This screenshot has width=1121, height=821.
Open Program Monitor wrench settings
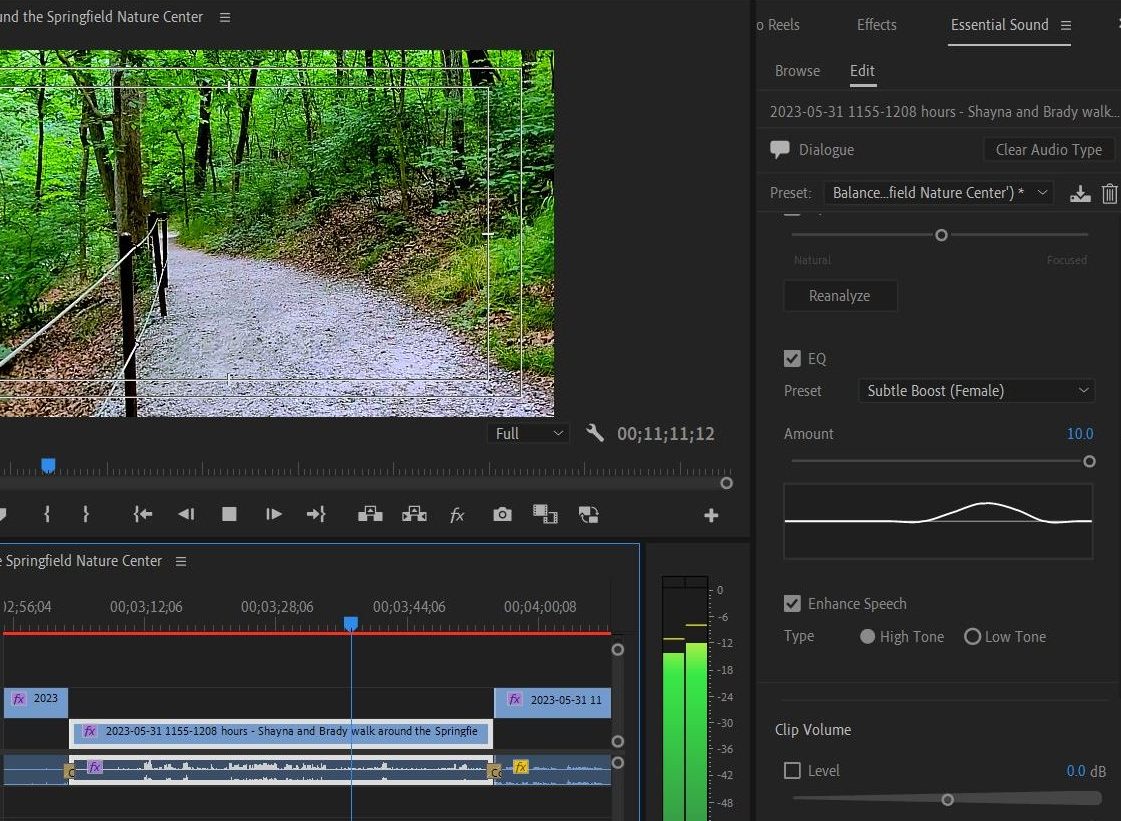click(x=594, y=433)
